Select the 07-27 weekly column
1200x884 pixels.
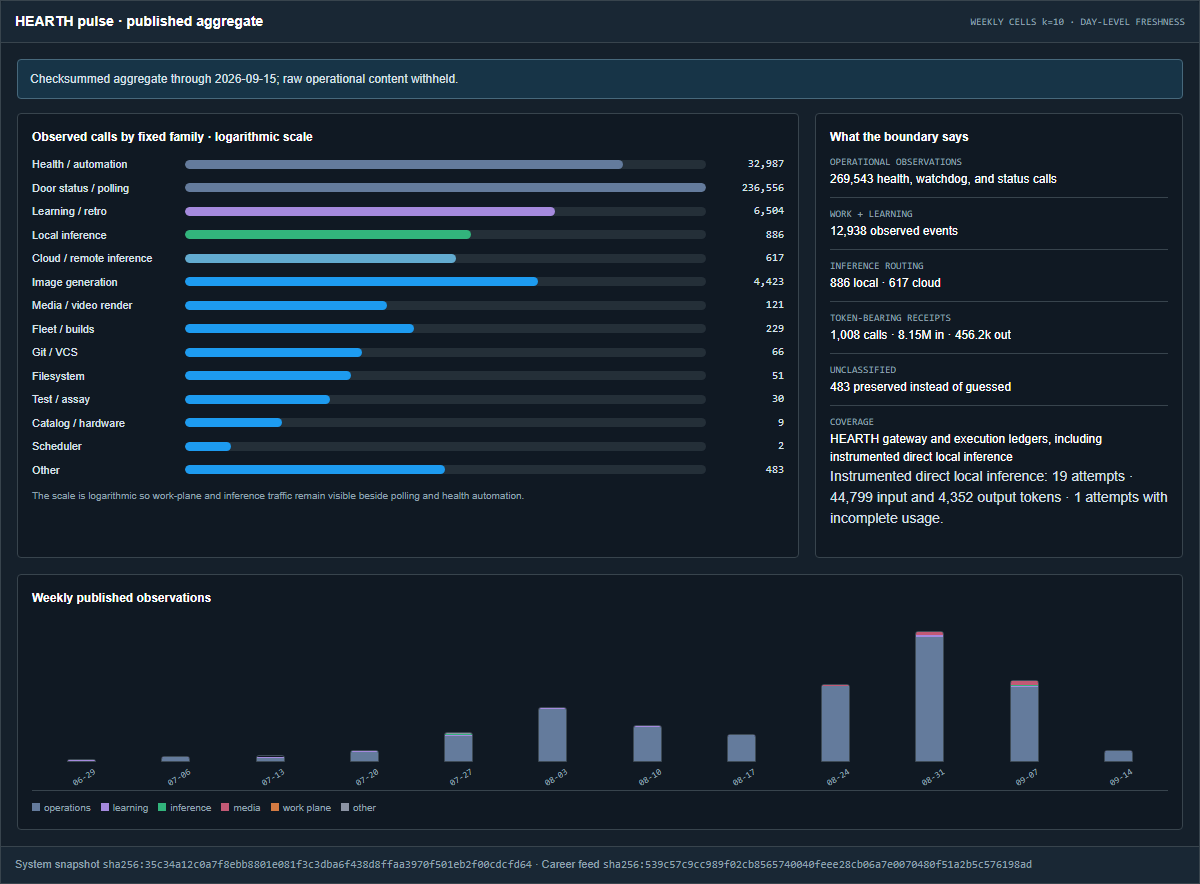click(458, 747)
